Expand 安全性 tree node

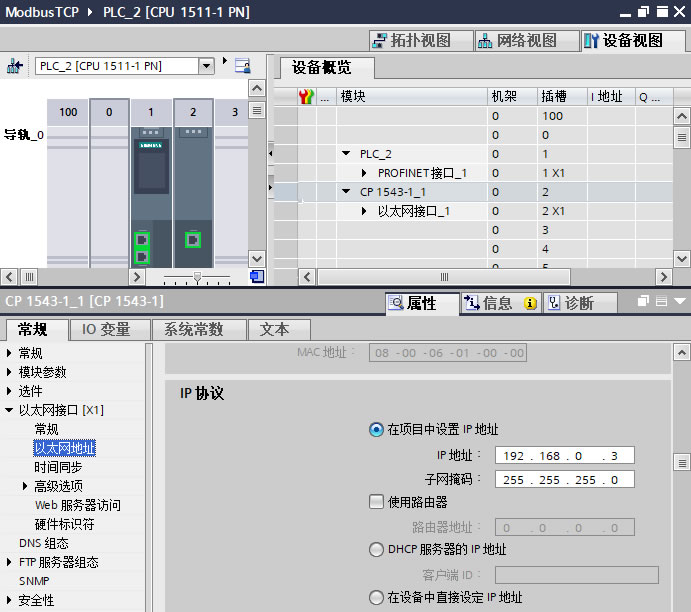coord(9,600)
